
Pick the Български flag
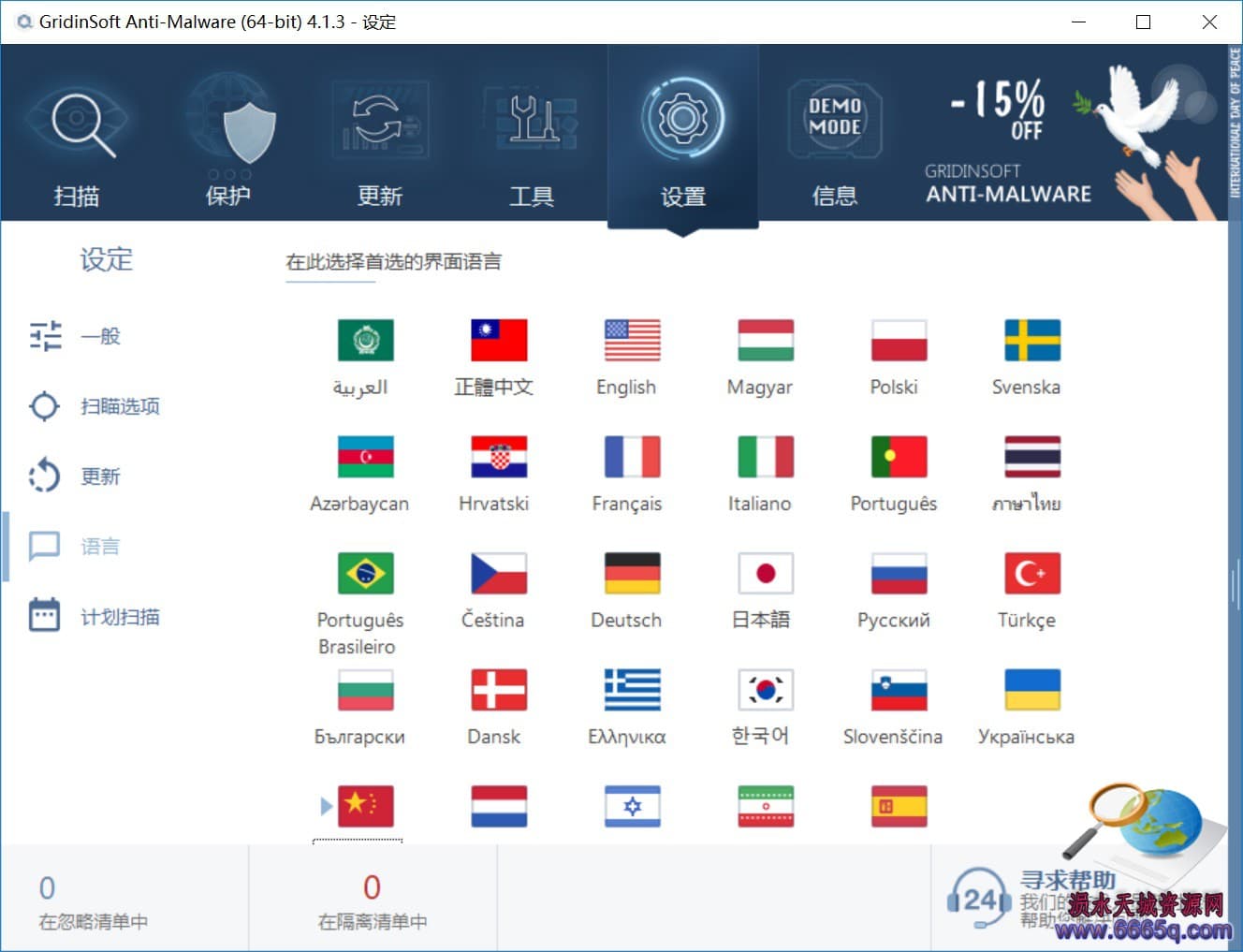point(366,690)
